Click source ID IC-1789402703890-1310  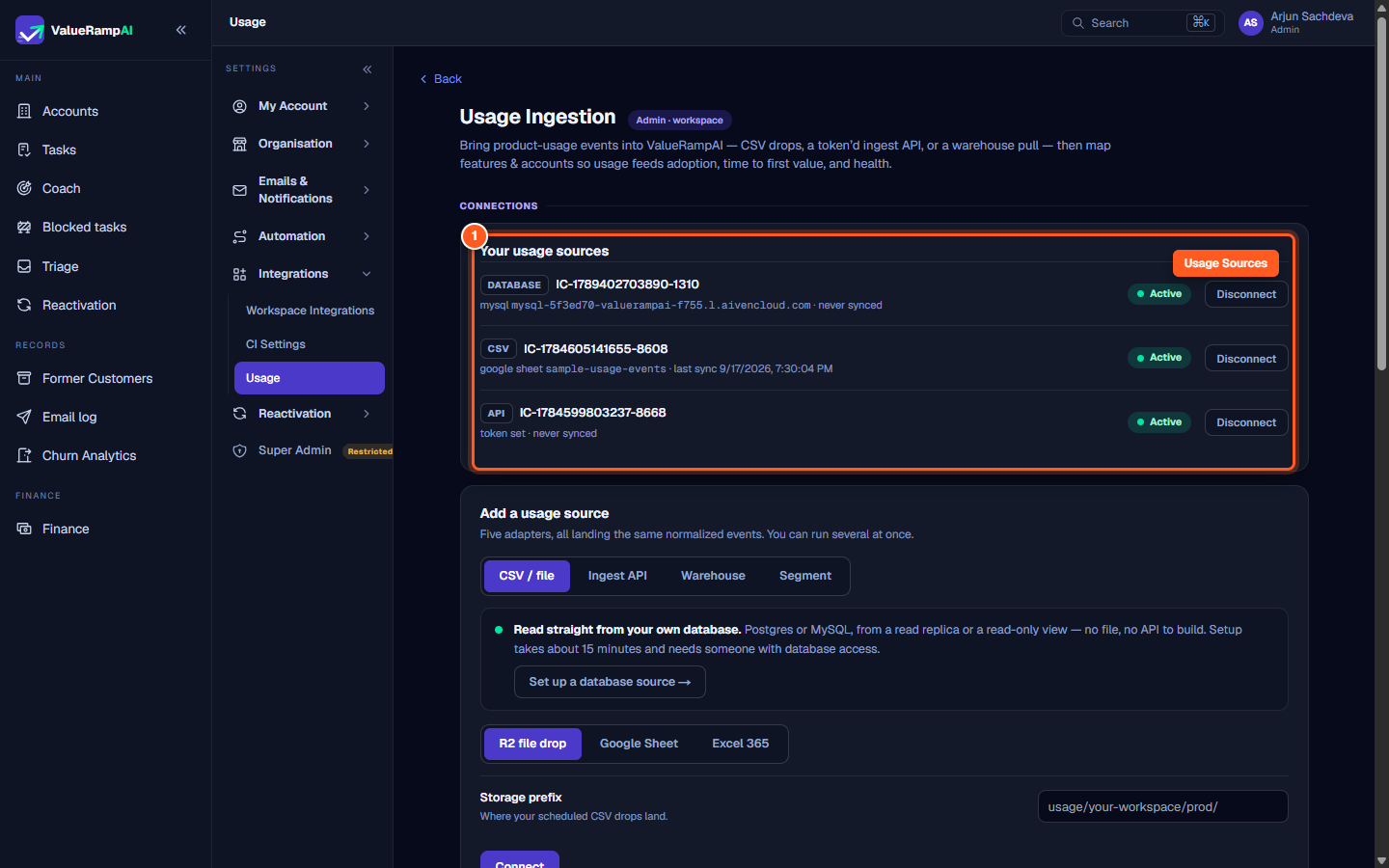tap(627, 285)
